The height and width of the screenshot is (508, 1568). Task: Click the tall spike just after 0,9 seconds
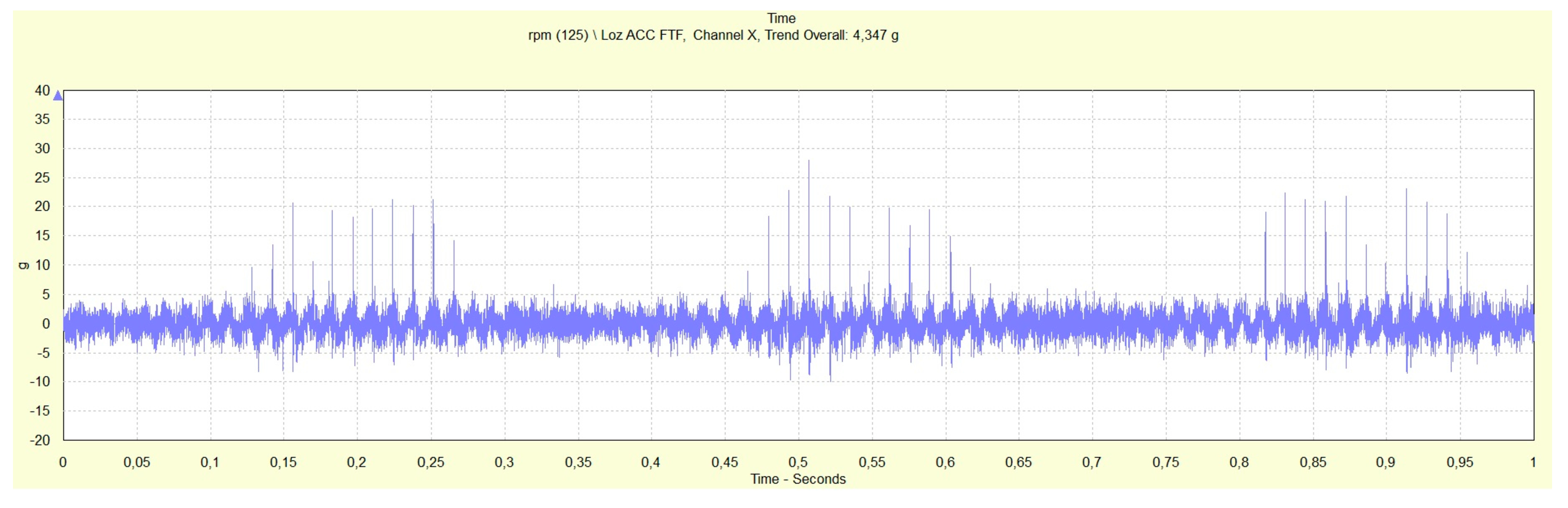[x=1406, y=231]
